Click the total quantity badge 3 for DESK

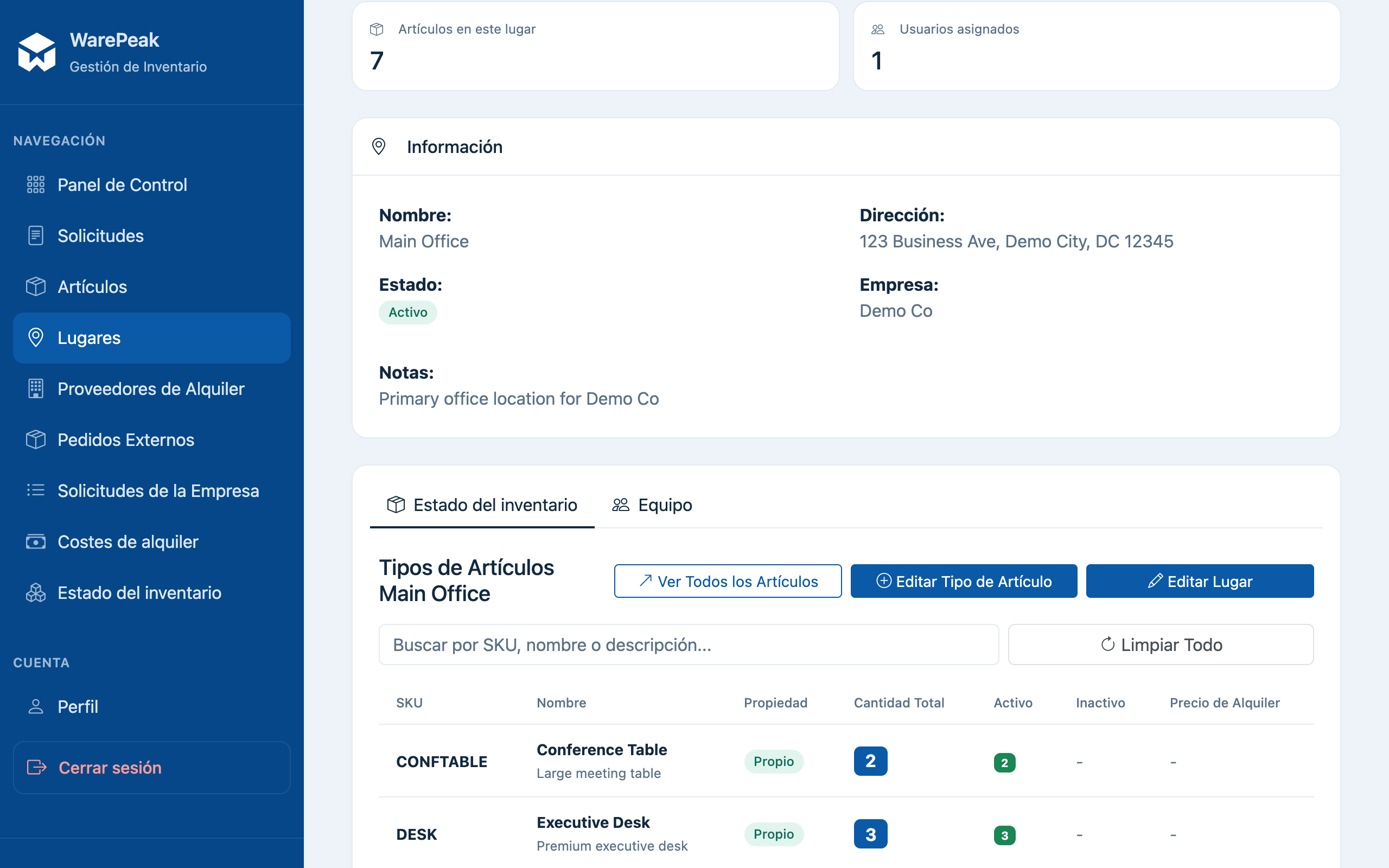(870, 834)
